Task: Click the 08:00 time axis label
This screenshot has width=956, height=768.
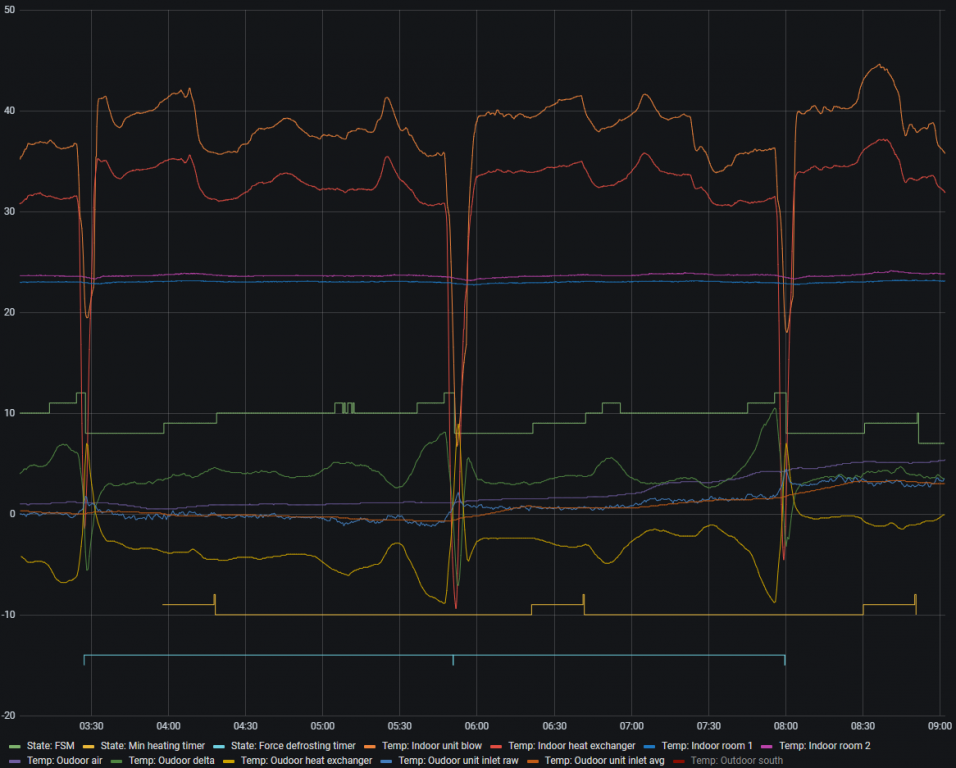Action: (785, 726)
